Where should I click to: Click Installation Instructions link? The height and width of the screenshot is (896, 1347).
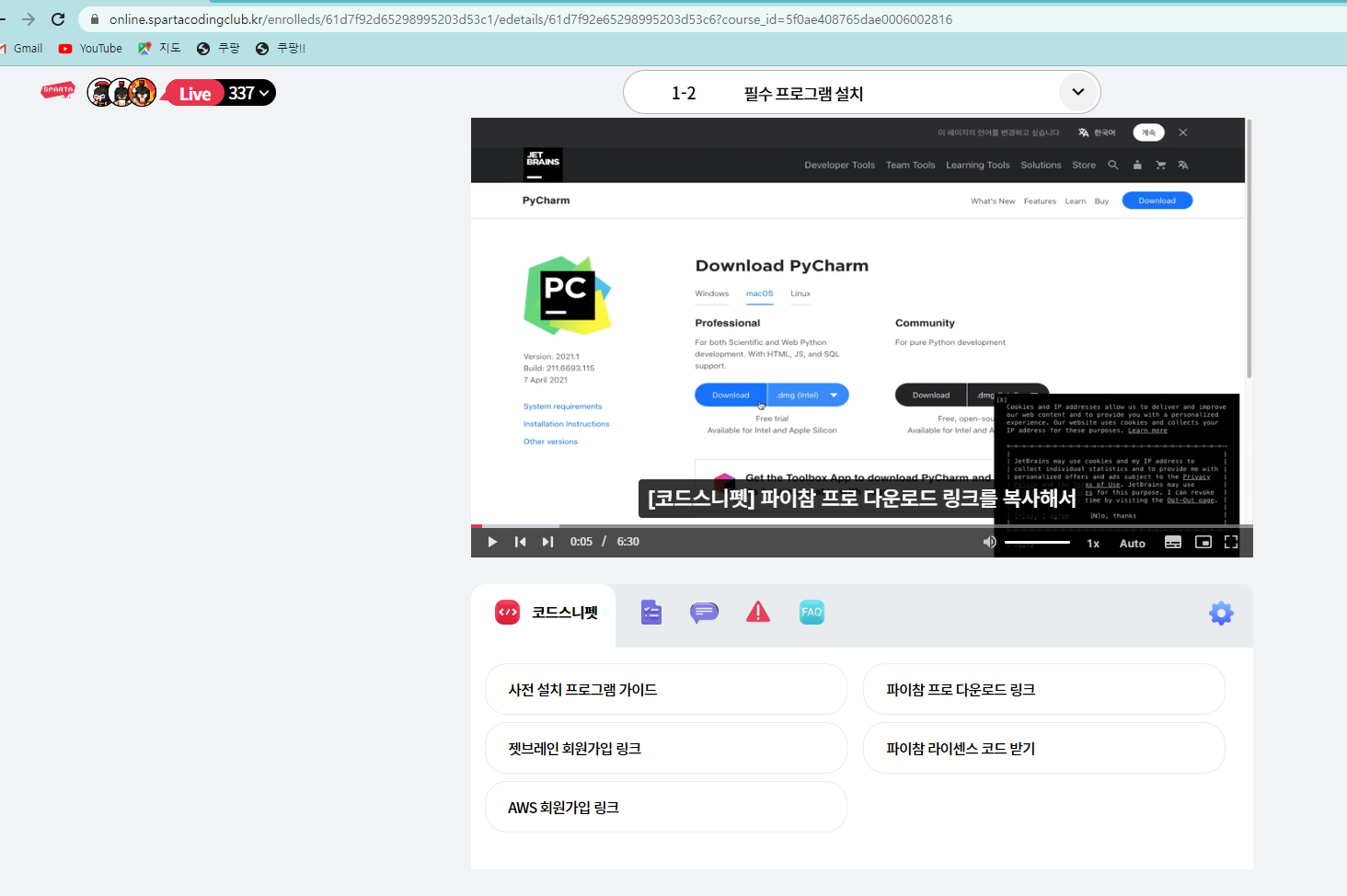[567, 424]
